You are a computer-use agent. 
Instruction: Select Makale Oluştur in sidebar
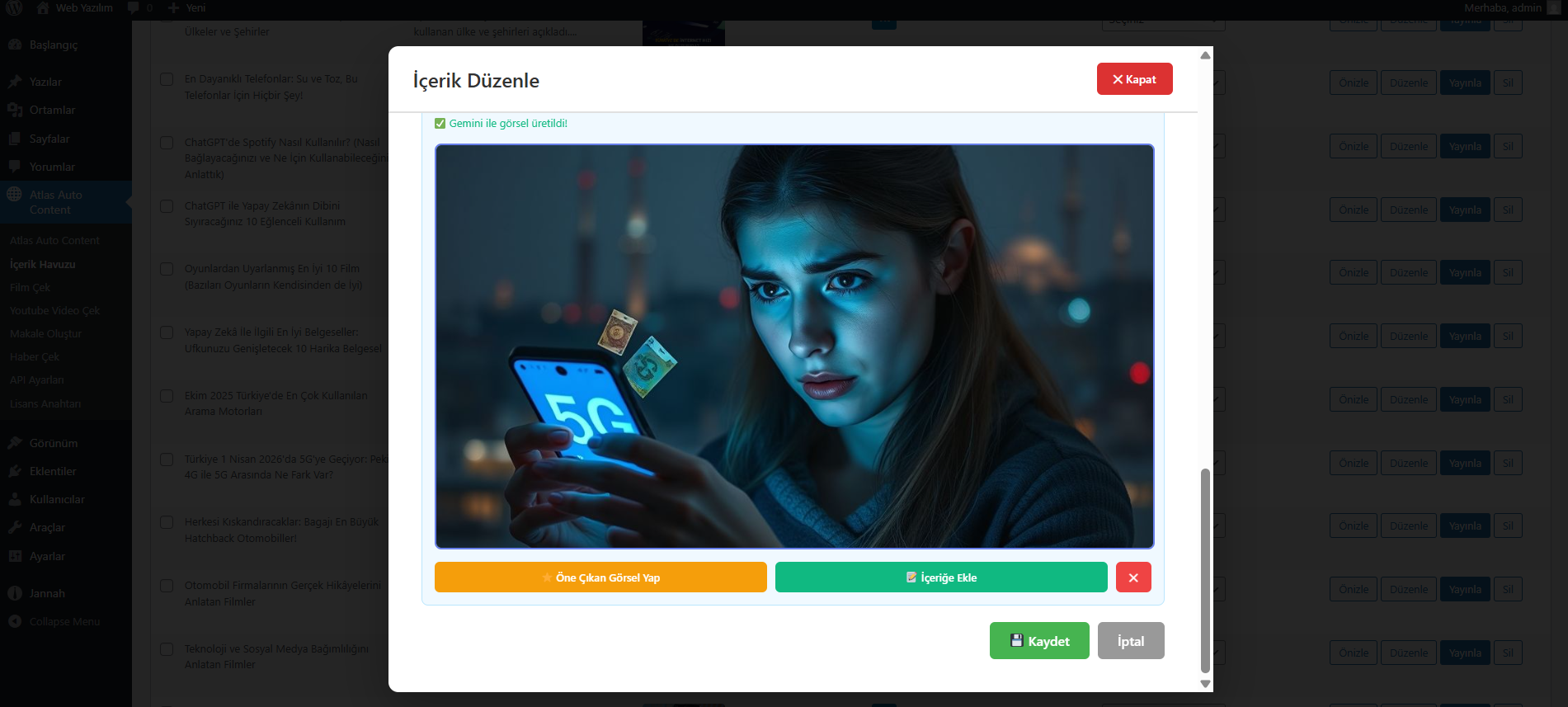(x=45, y=333)
